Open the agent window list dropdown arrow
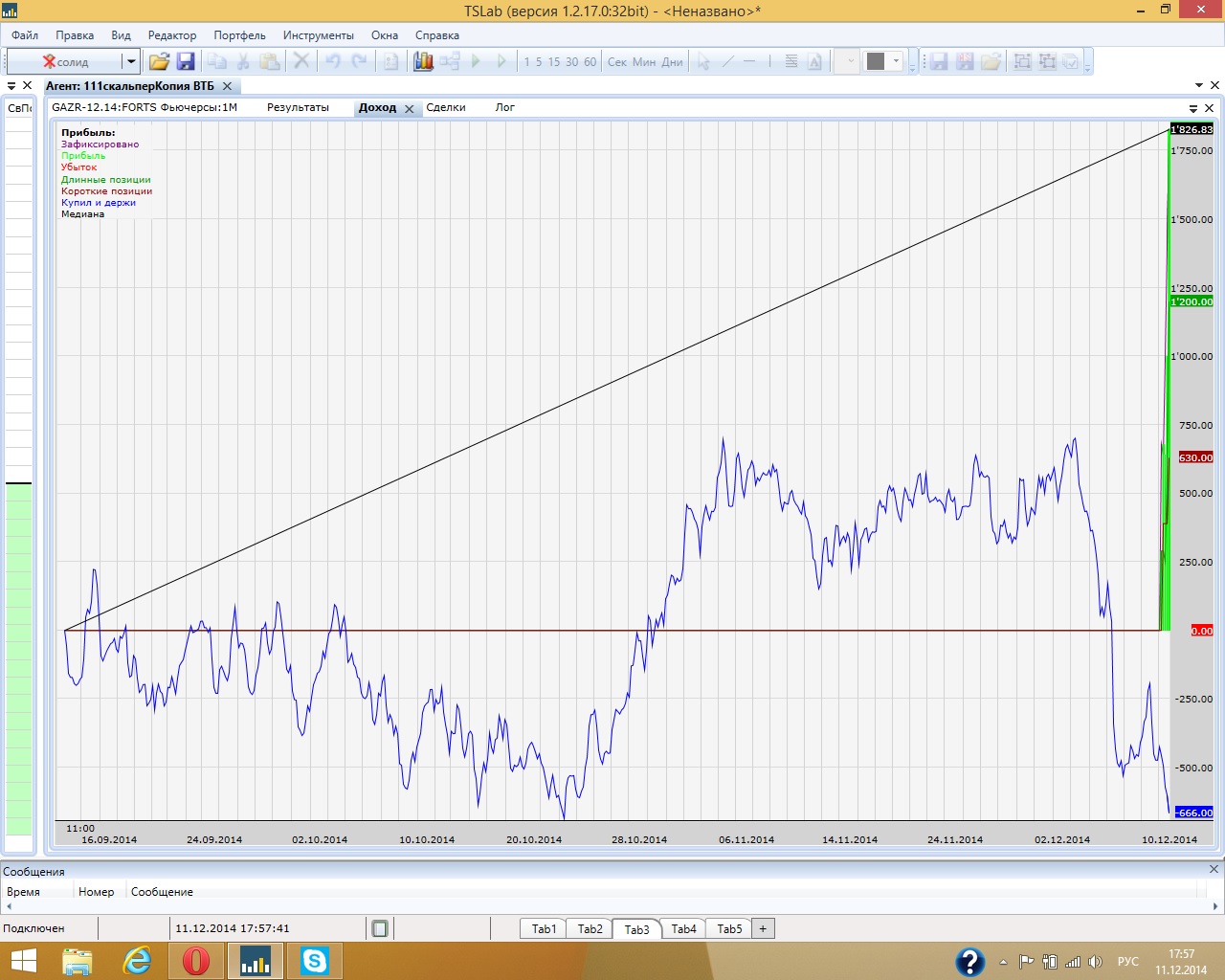This screenshot has width=1225, height=980. pos(1200,86)
